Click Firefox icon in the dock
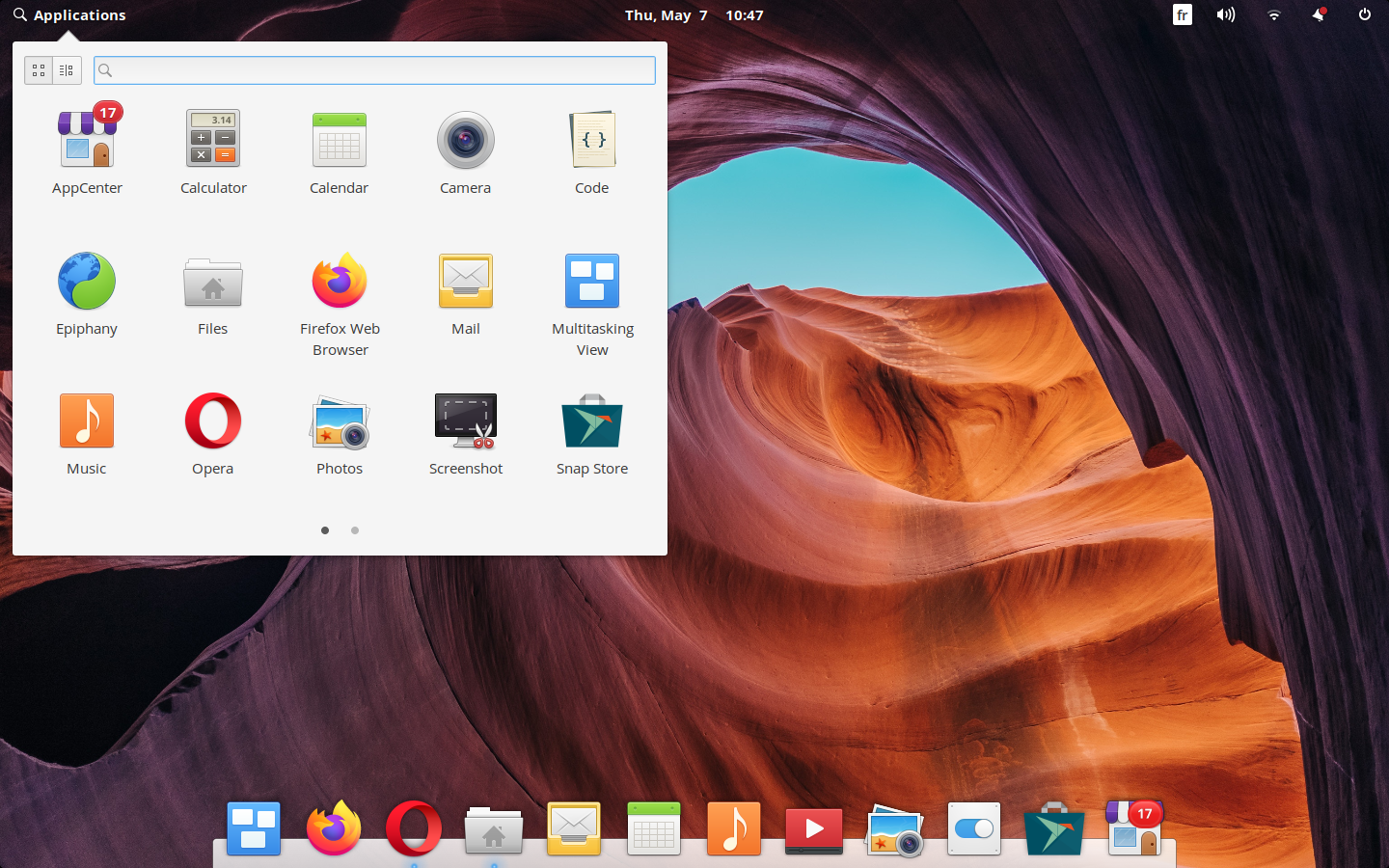This screenshot has width=1389, height=868. pyautogui.click(x=334, y=827)
